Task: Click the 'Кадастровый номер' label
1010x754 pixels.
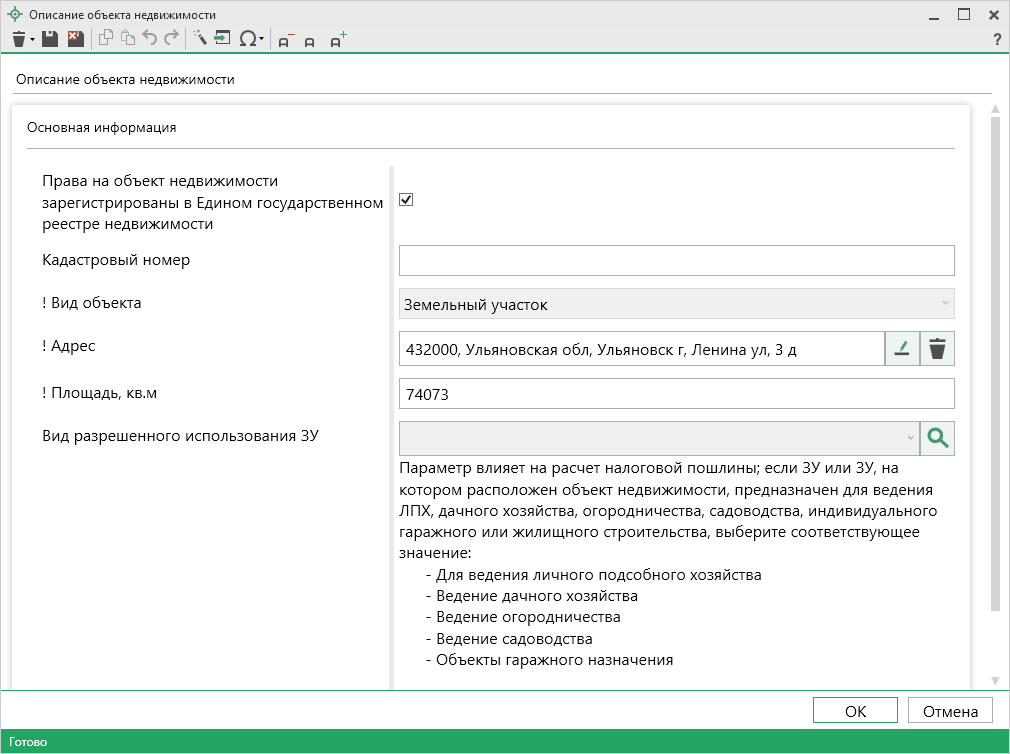Action: [x=116, y=259]
